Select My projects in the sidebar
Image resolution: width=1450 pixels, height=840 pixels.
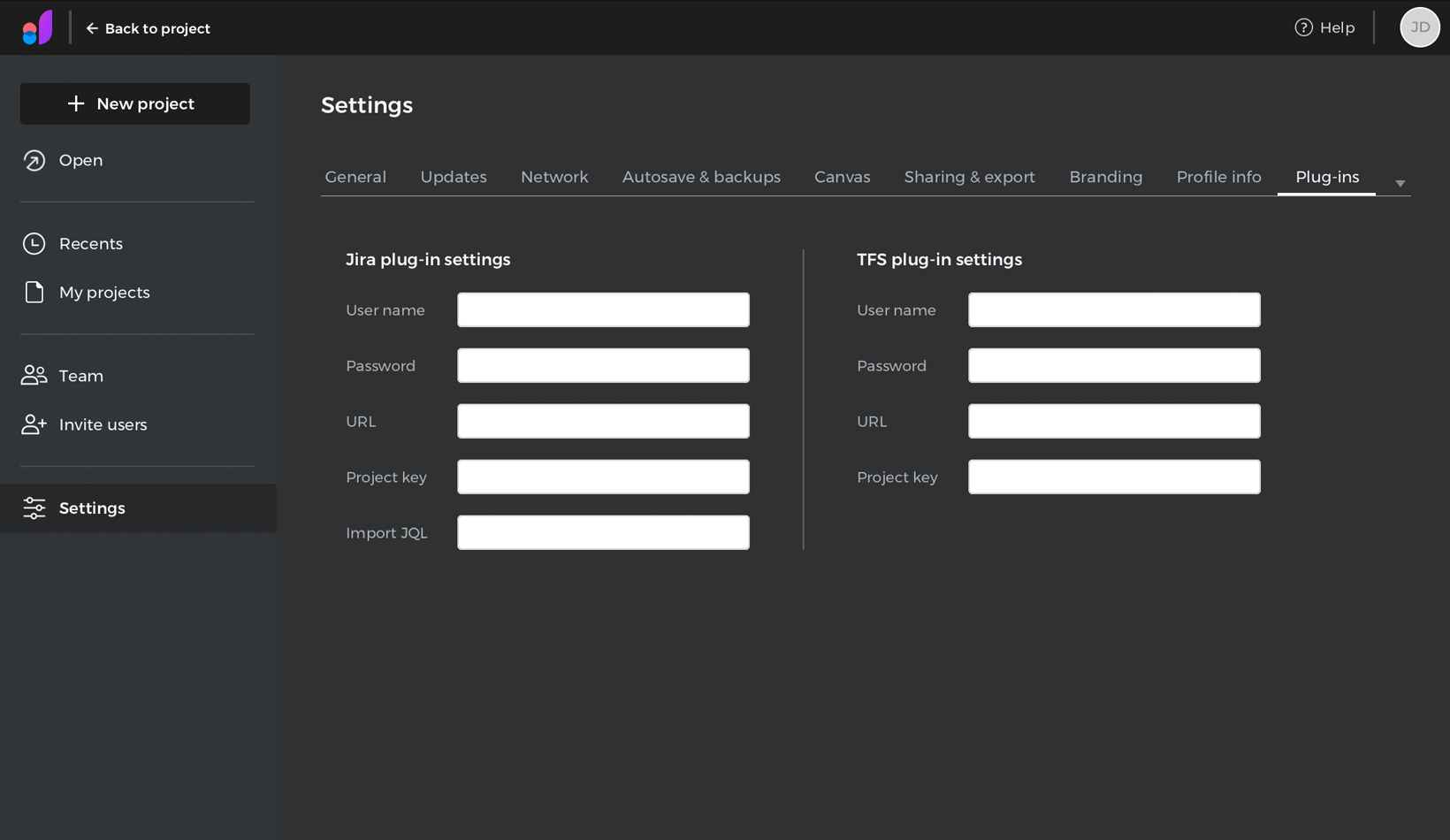(104, 292)
